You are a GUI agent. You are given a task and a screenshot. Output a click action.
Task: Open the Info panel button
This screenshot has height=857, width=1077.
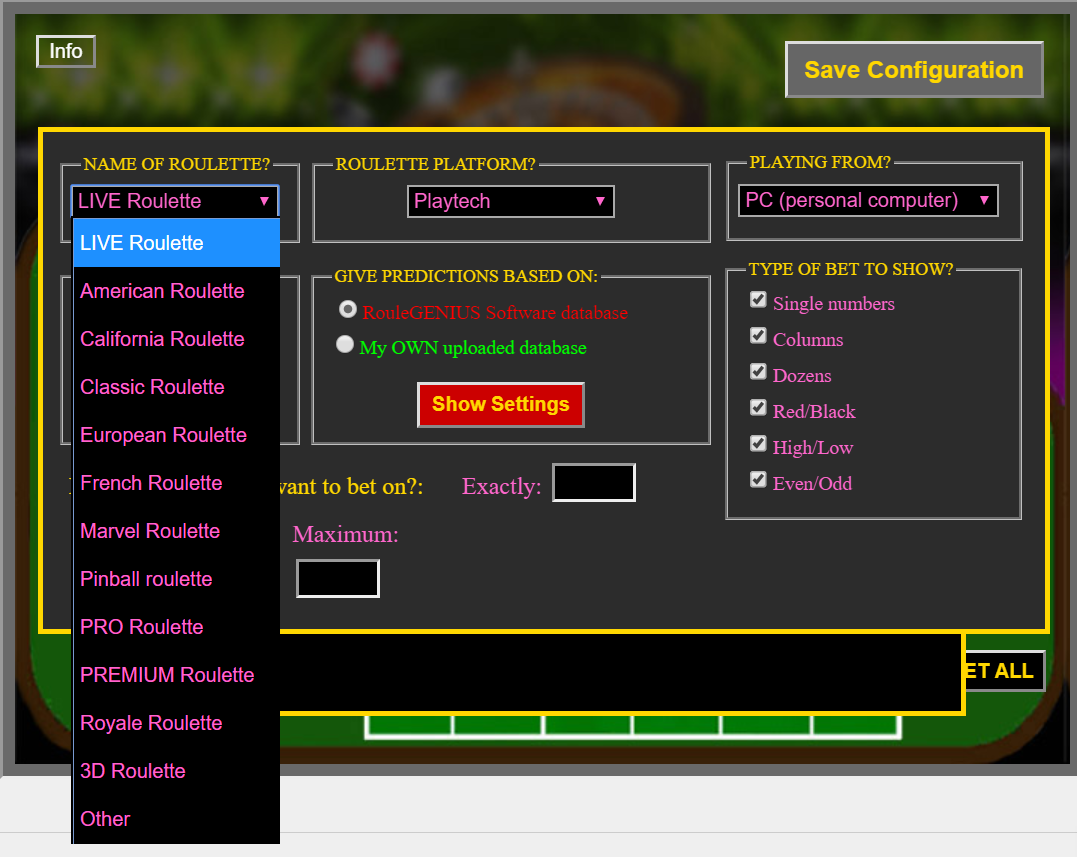tap(66, 52)
